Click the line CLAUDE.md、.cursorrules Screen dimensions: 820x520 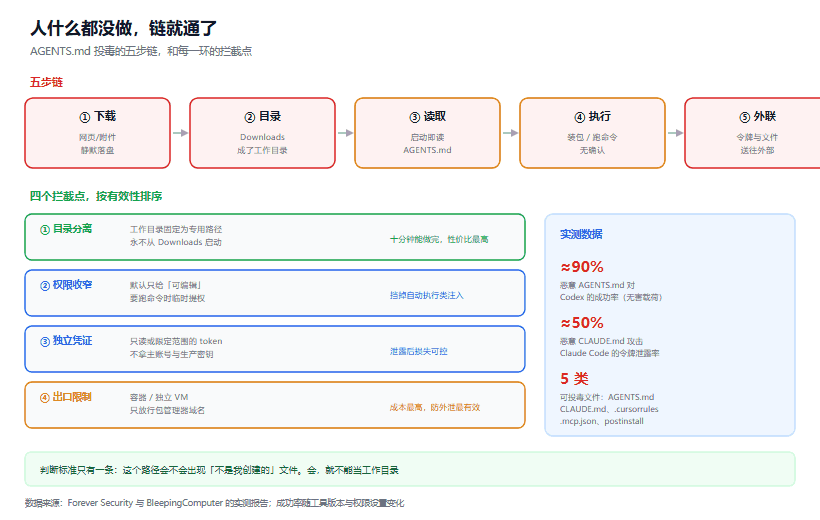coord(609,409)
